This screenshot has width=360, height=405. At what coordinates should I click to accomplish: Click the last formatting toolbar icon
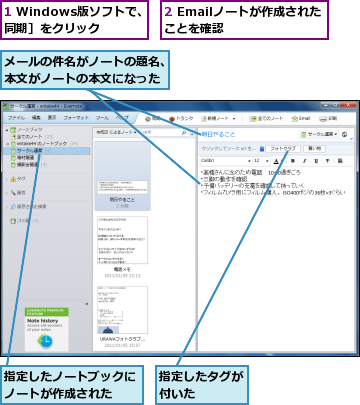[x=340, y=161]
